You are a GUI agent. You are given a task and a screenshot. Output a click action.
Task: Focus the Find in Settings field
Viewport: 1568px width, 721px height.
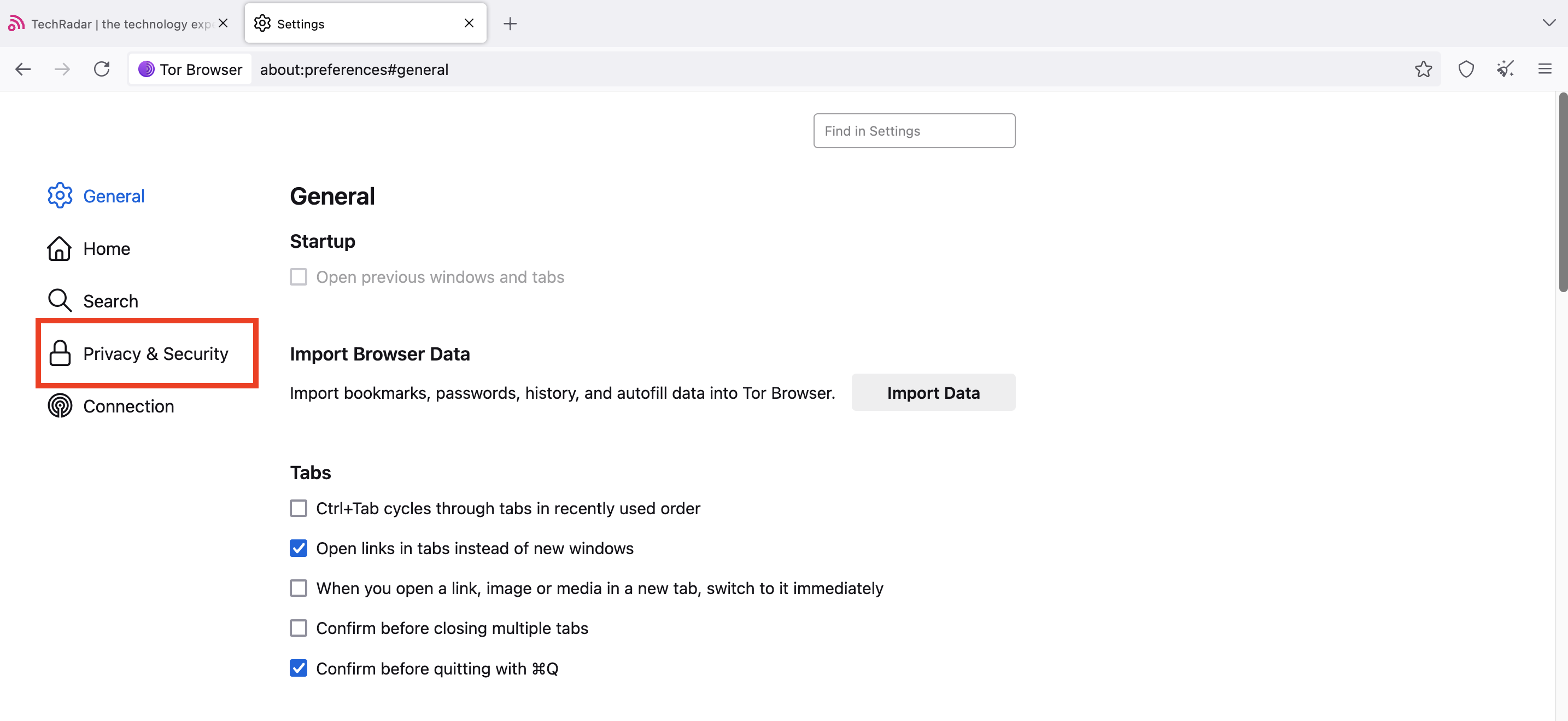click(x=914, y=131)
